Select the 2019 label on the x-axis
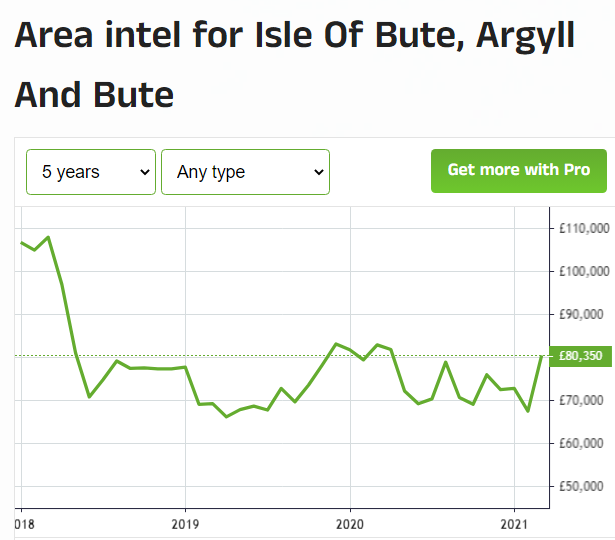Image resolution: width=615 pixels, height=540 pixels. (184, 523)
